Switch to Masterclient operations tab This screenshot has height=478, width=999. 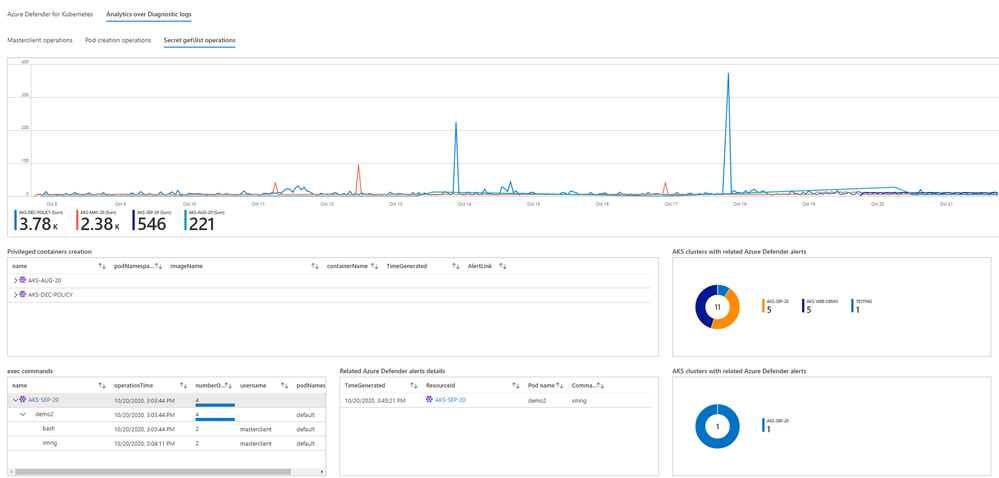[x=40, y=40]
